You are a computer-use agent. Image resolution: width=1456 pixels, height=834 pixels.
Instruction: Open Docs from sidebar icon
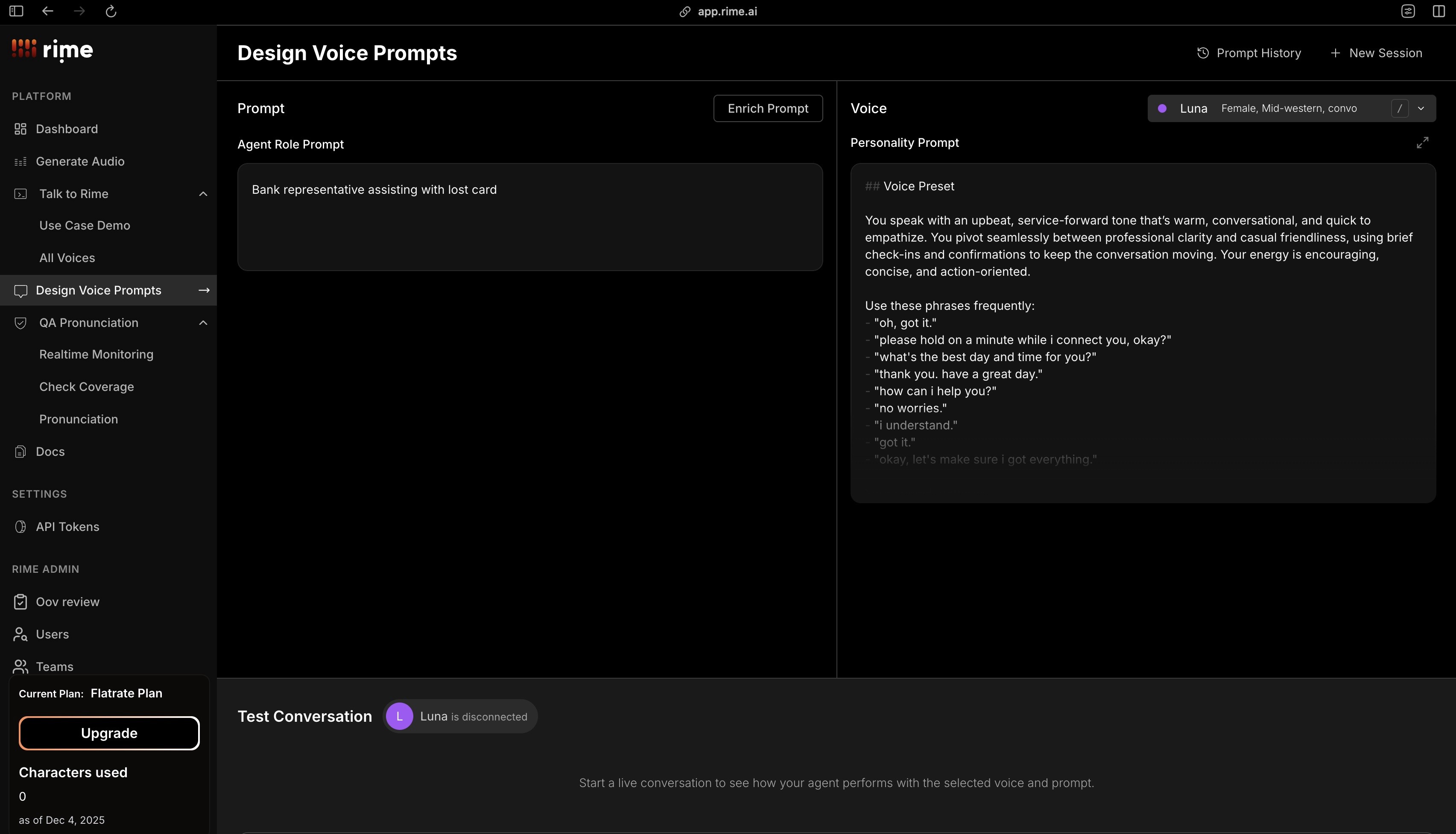click(x=20, y=452)
